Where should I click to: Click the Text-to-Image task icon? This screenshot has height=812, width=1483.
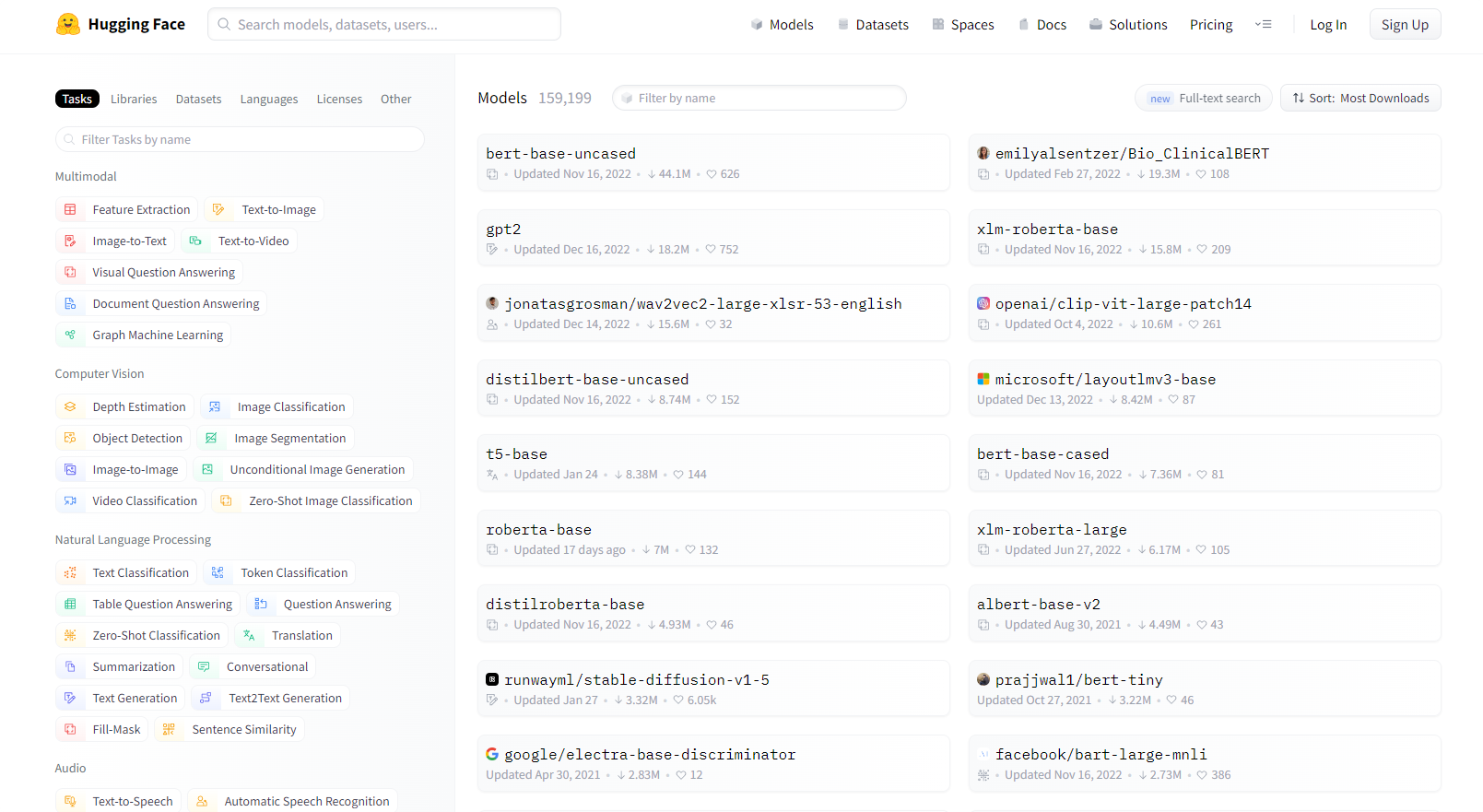[x=218, y=210]
